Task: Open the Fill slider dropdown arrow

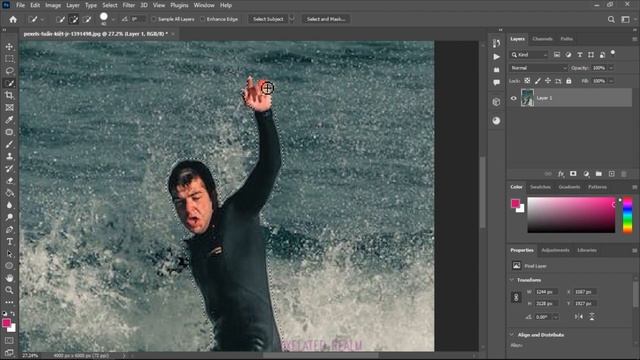Action: pos(611,81)
